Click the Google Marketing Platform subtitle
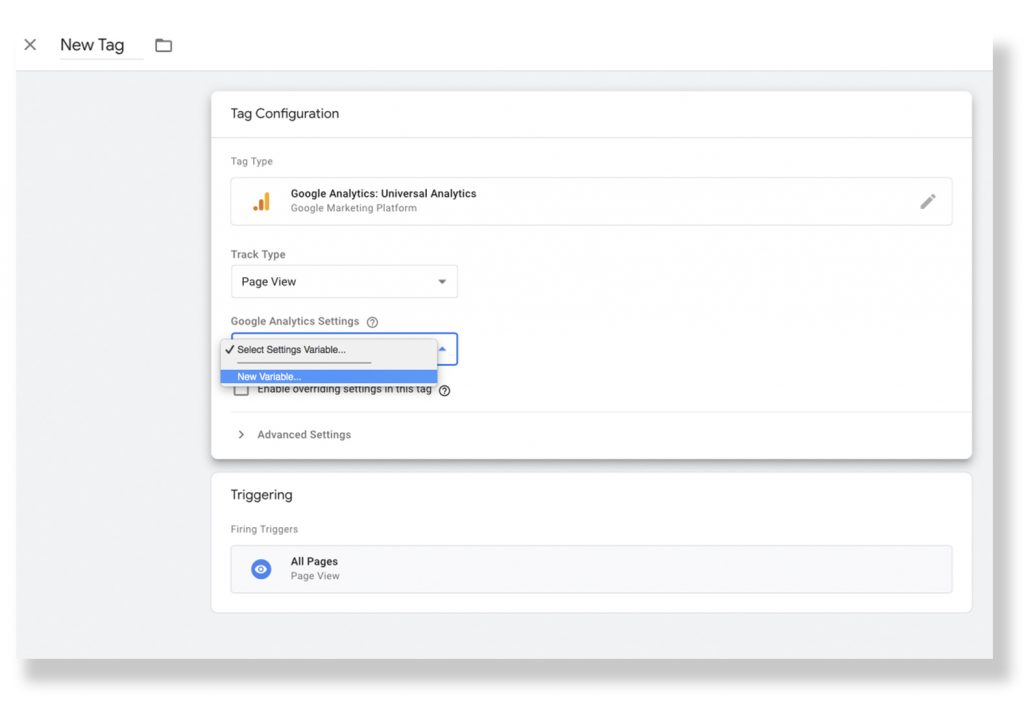Image resolution: width=1024 pixels, height=714 pixels. coord(353,208)
